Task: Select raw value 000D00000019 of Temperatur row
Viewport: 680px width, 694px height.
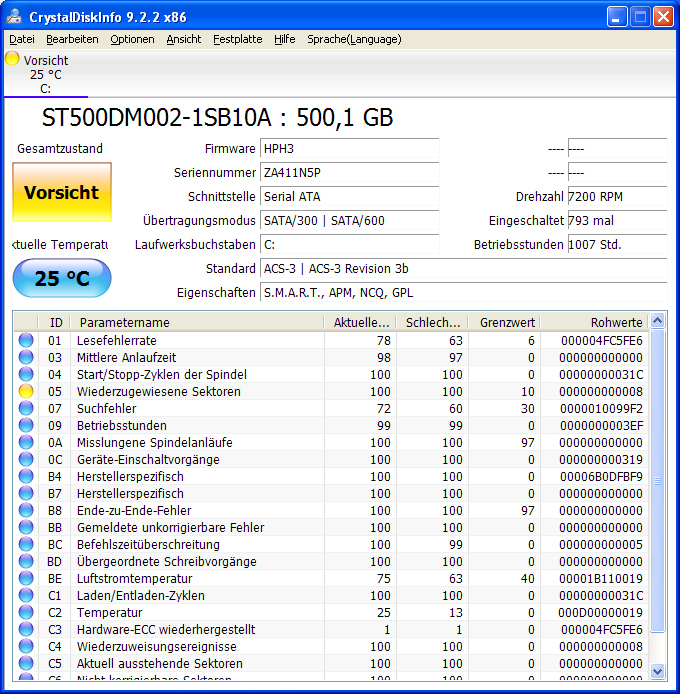Action: [x=600, y=613]
